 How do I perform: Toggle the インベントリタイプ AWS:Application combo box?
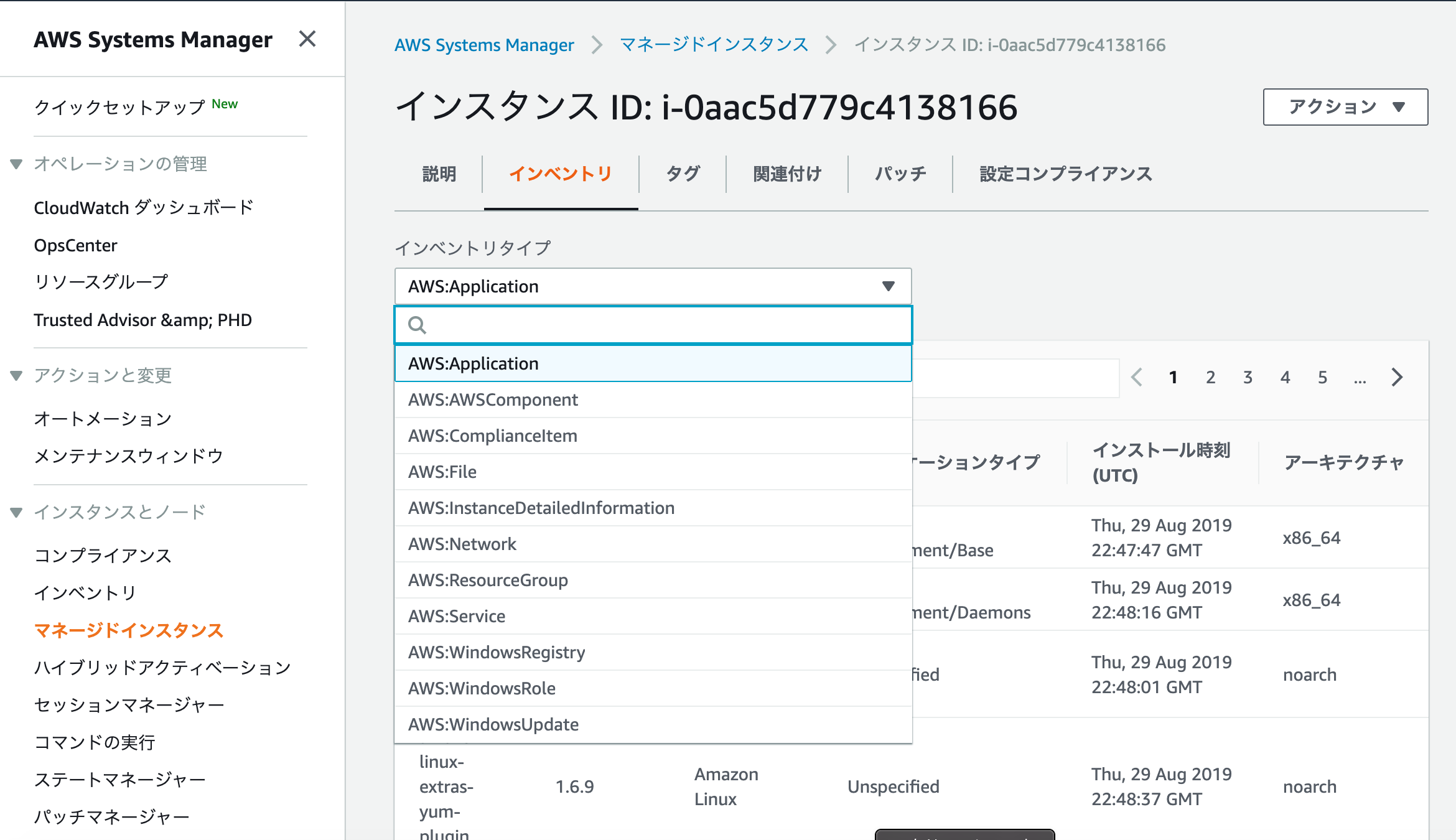click(x=653, y=286)
